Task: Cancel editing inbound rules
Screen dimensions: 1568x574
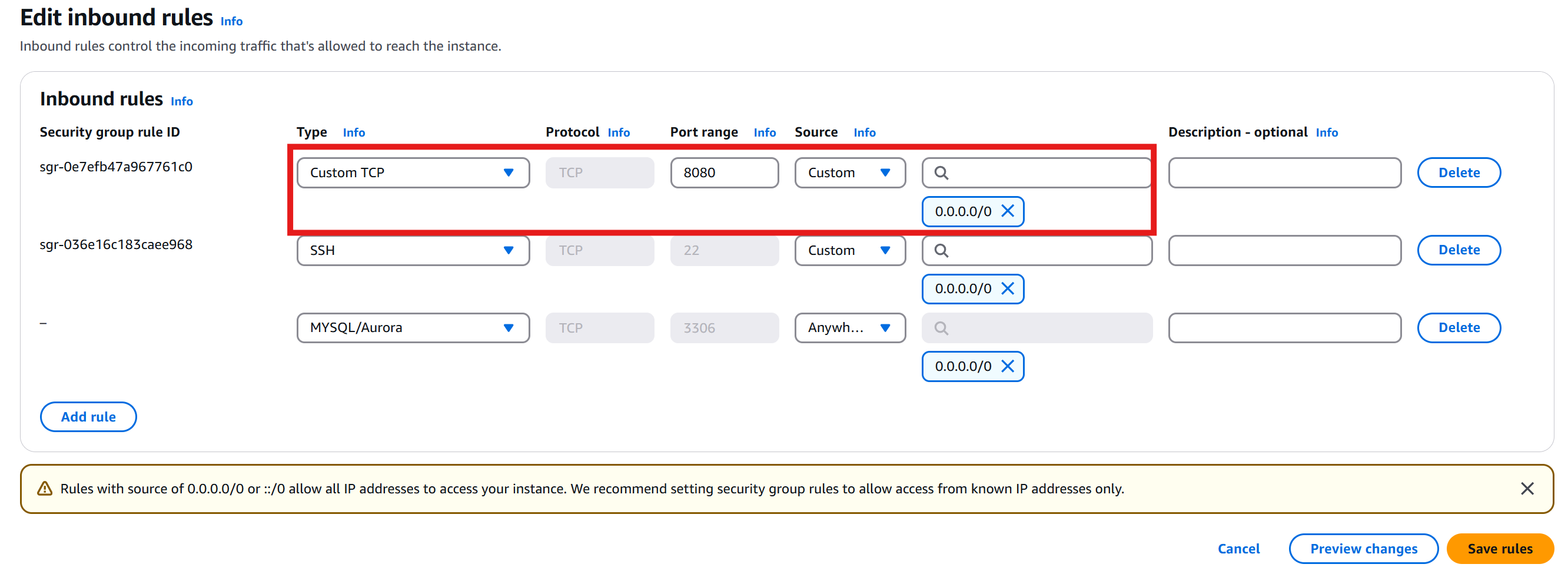Action: 1238,549
